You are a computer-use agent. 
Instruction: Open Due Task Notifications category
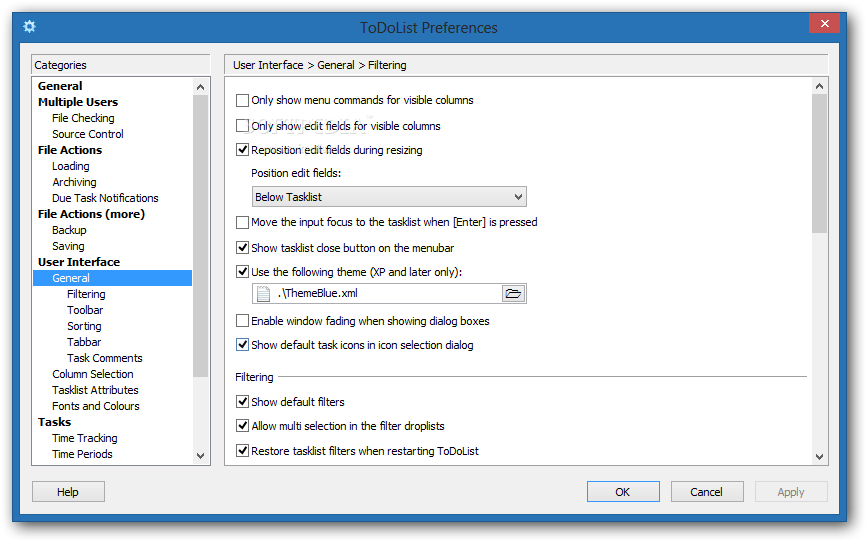pos(105,199)
